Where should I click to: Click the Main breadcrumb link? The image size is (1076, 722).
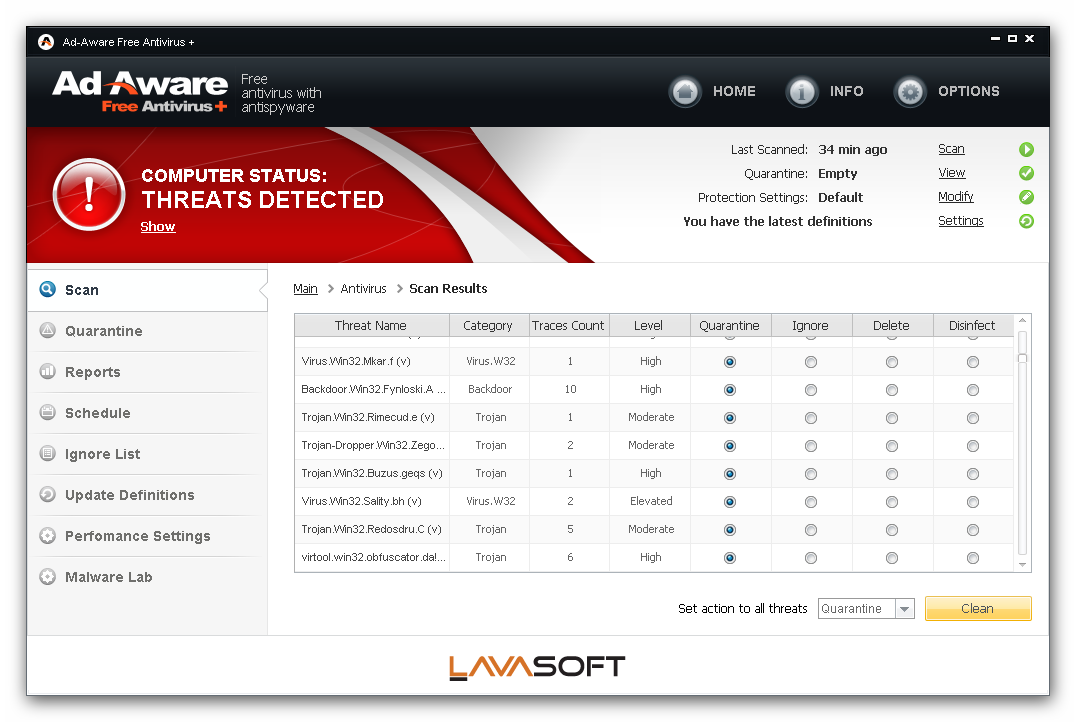(305, 289)
